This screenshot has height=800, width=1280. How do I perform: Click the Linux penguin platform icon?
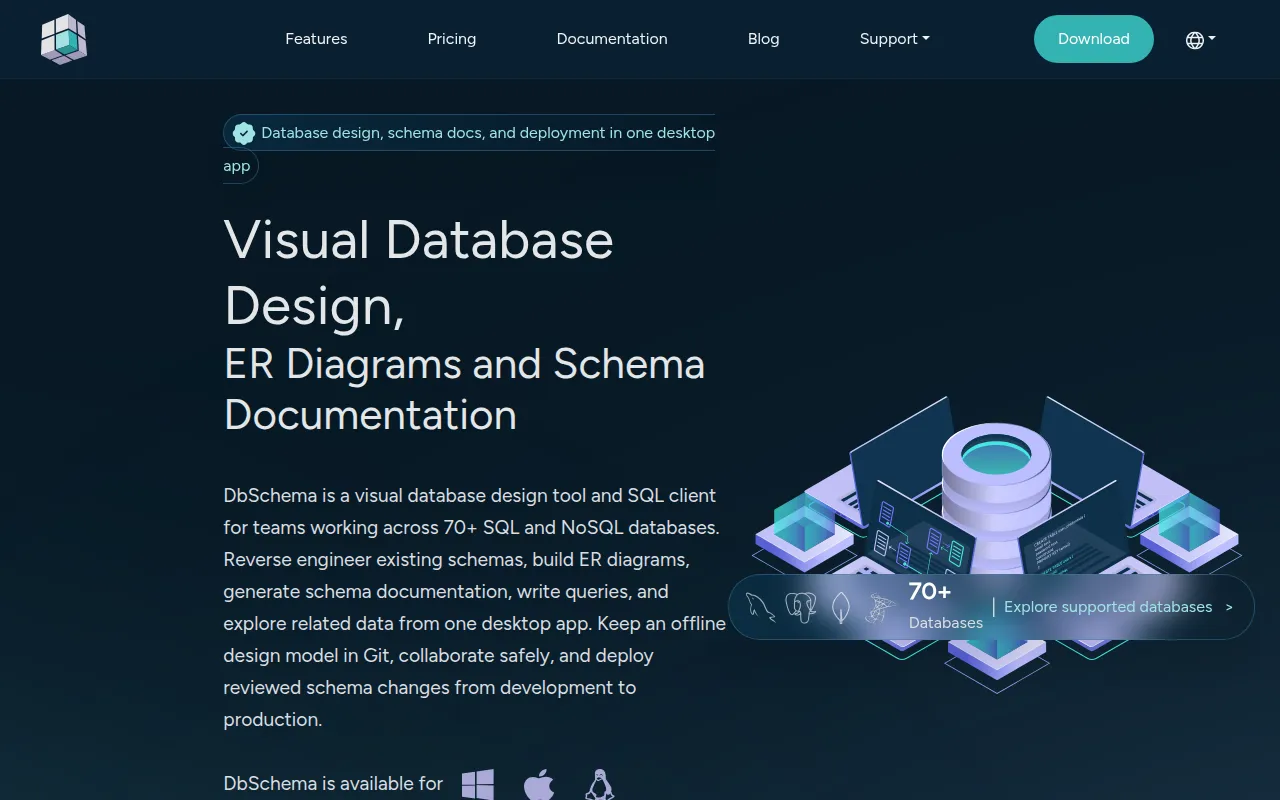(599, 784)
